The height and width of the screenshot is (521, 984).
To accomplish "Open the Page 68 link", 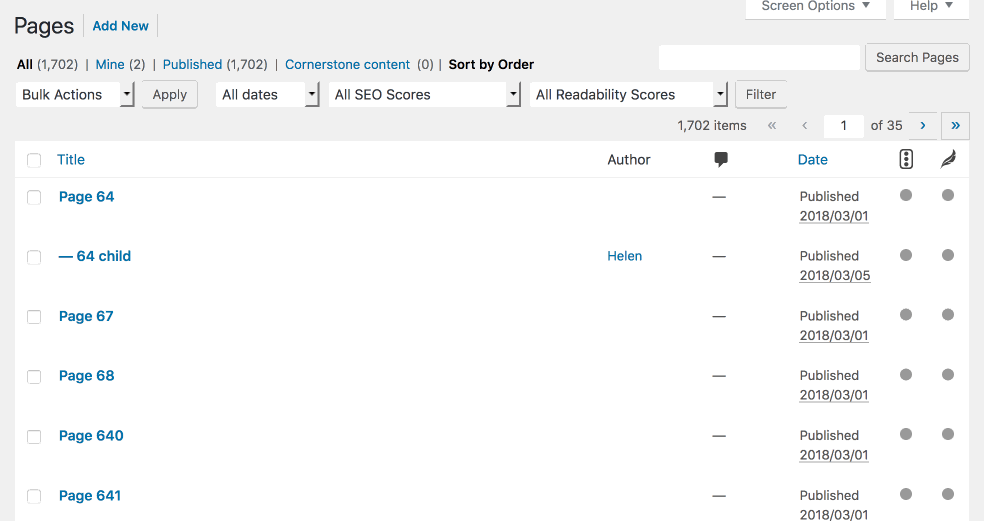I will pyautogui.click(x=87, y=375).
